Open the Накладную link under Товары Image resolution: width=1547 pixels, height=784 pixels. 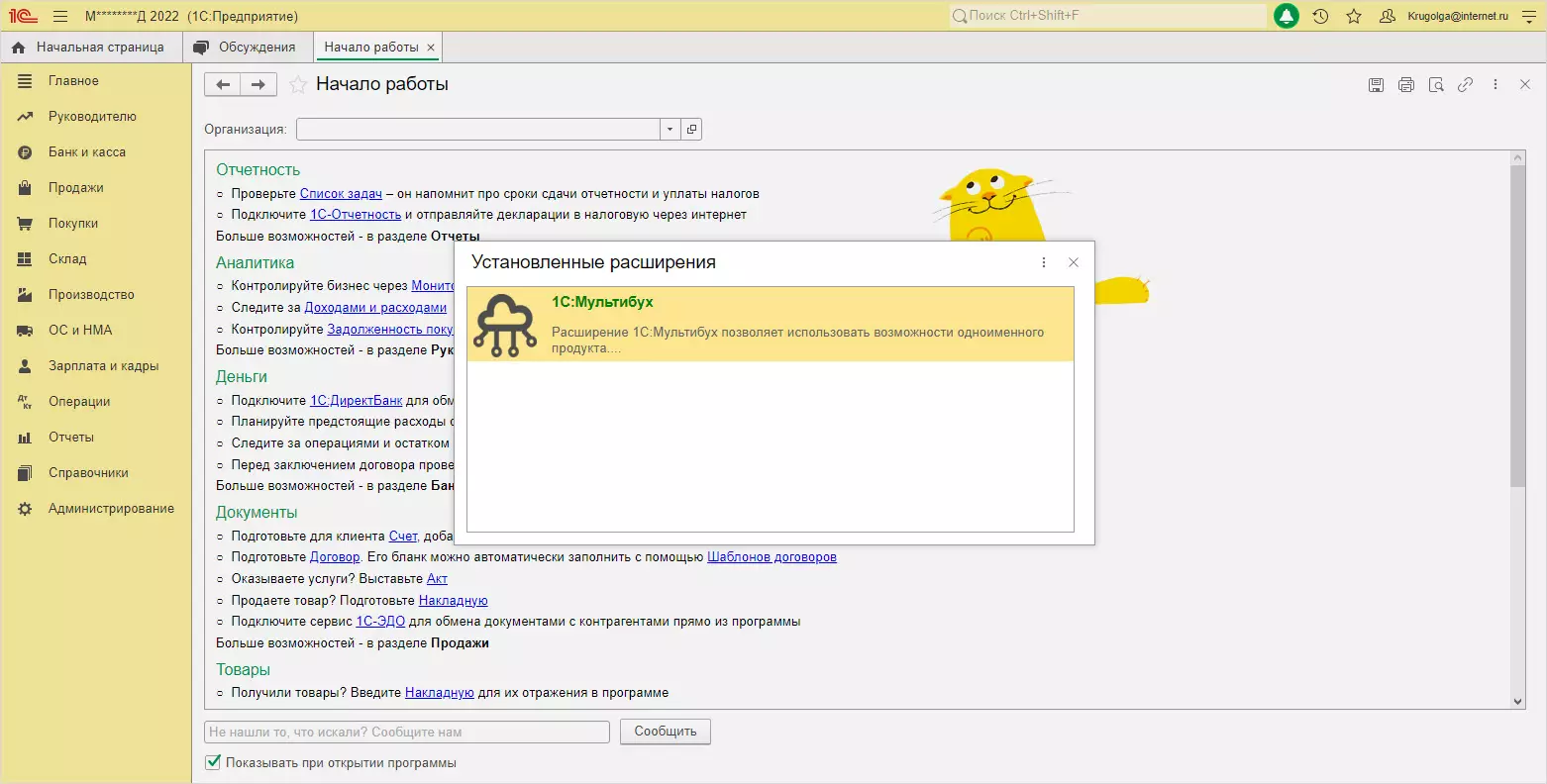click(x=440, y=693)
